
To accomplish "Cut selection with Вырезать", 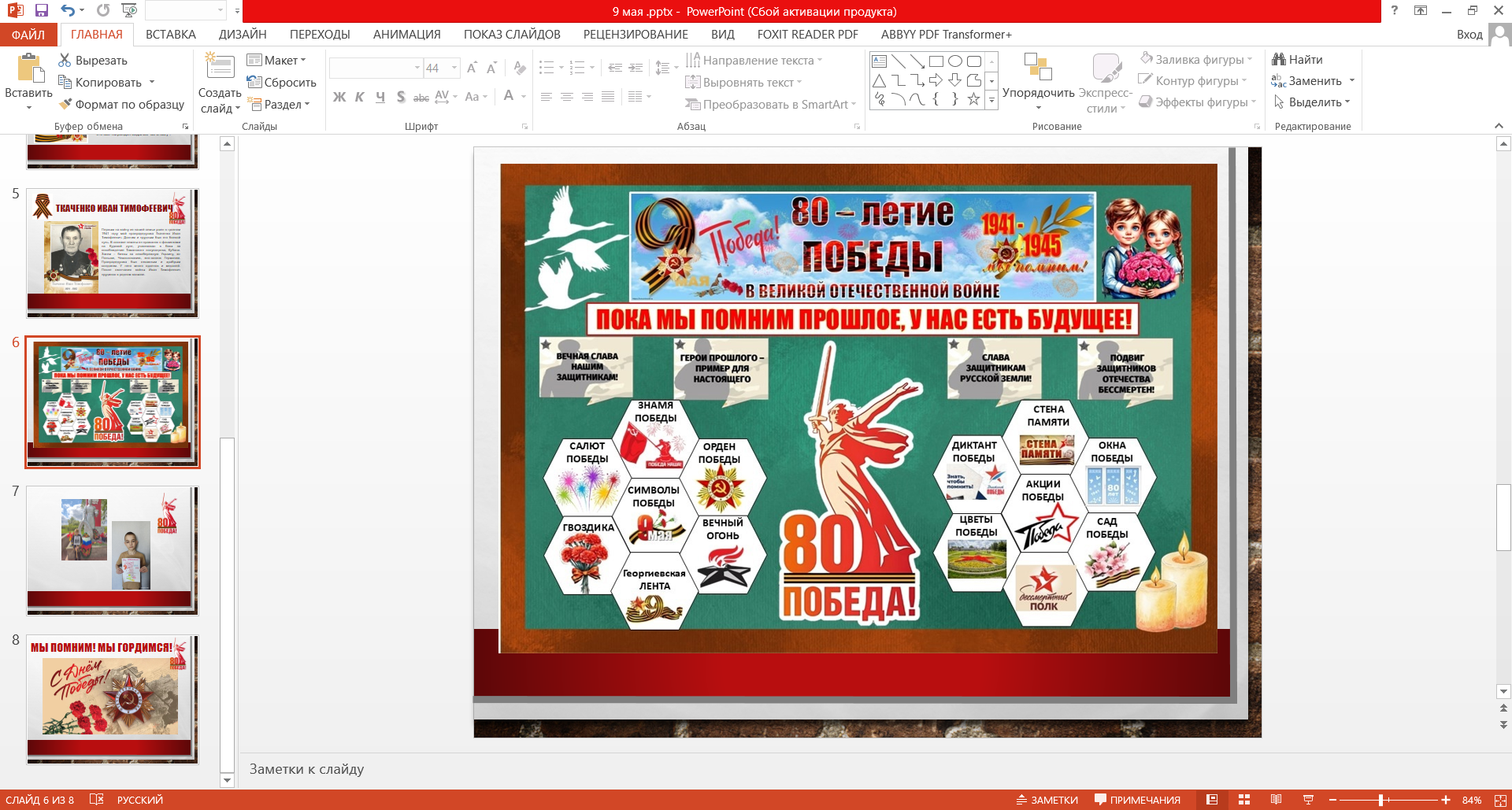I will pos(93,61).
